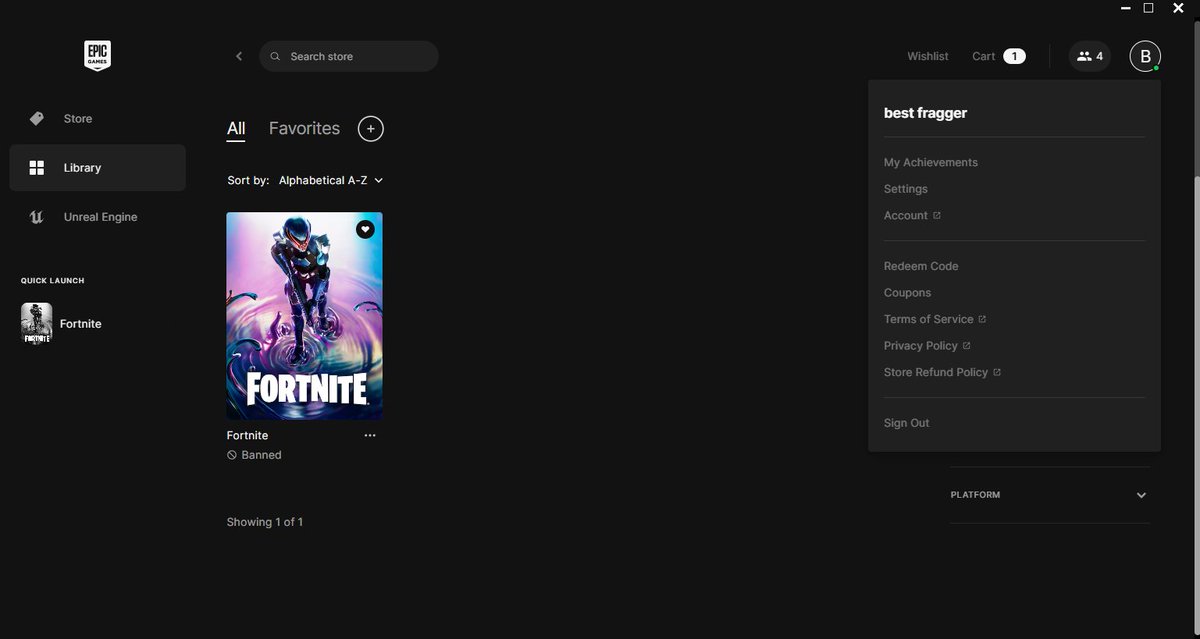Open friends list showing 4 online

click(1090, 56)
